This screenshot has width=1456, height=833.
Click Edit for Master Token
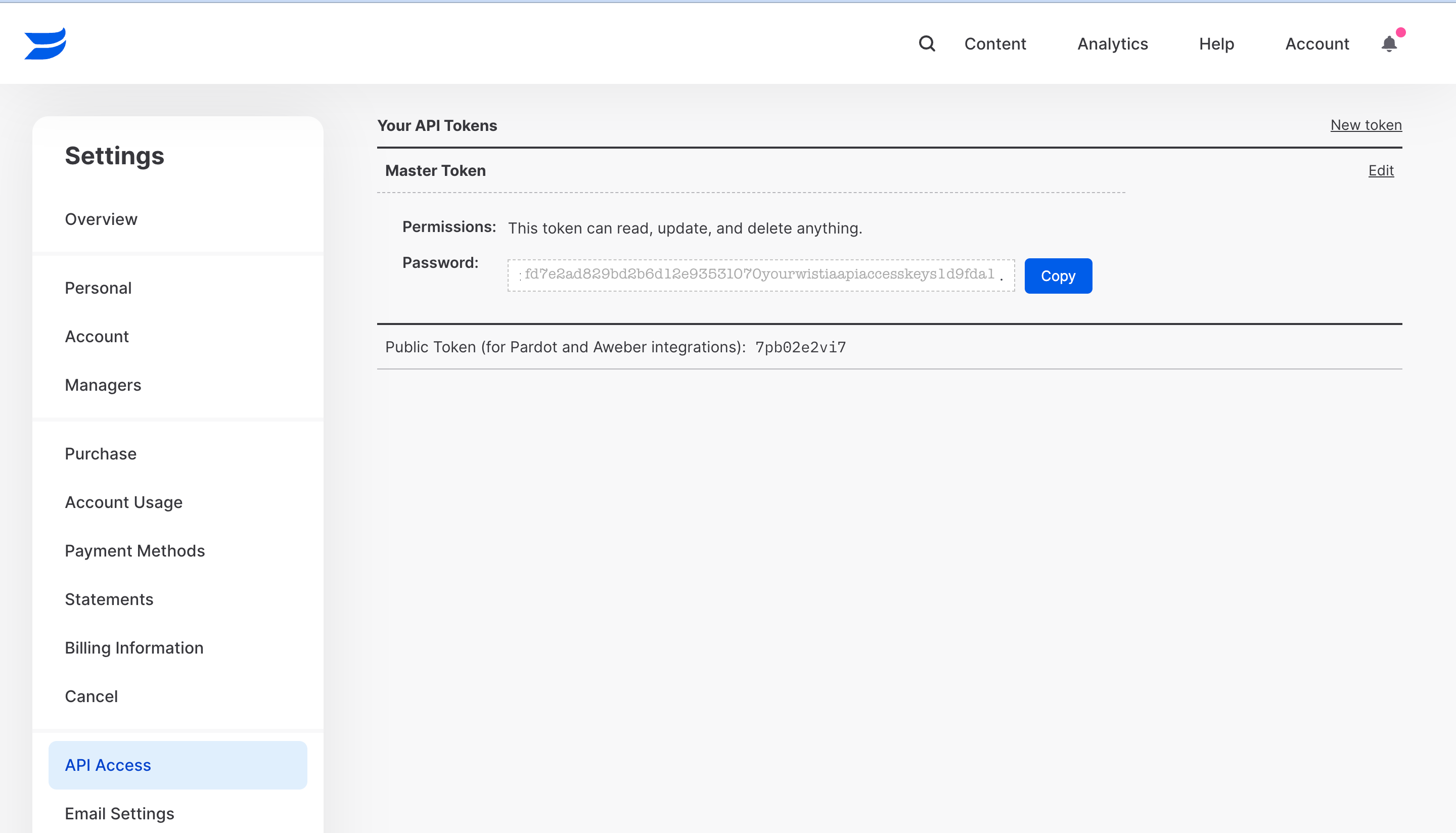point(1381,170)
